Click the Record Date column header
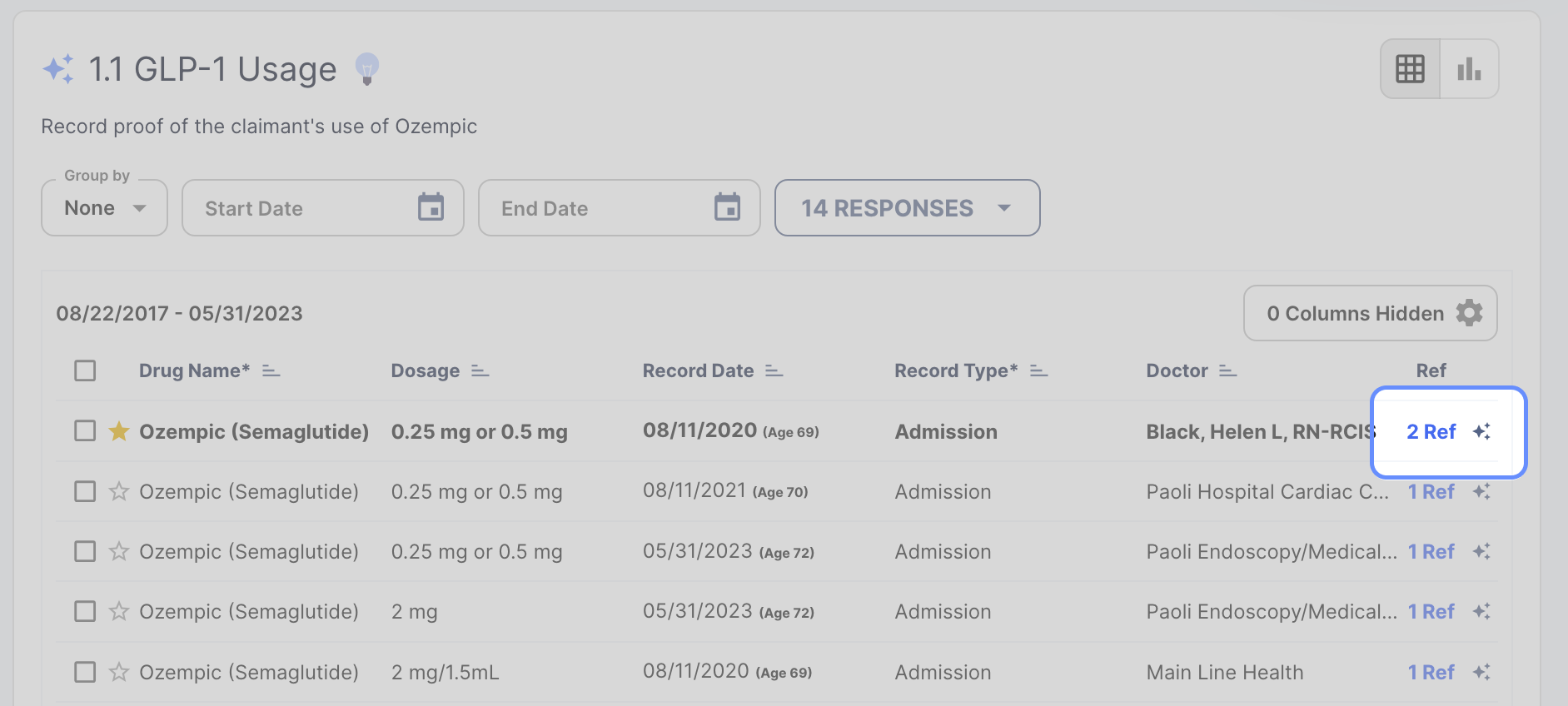The height and width of the screenshot is (706, 1568). click(698, 370)
